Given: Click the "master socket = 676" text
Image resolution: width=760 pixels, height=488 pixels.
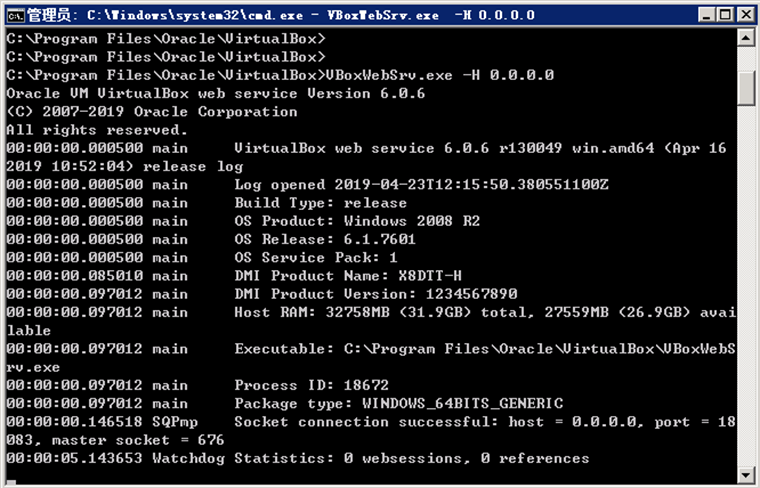Looking at the screenshot, I should [138, 440].
